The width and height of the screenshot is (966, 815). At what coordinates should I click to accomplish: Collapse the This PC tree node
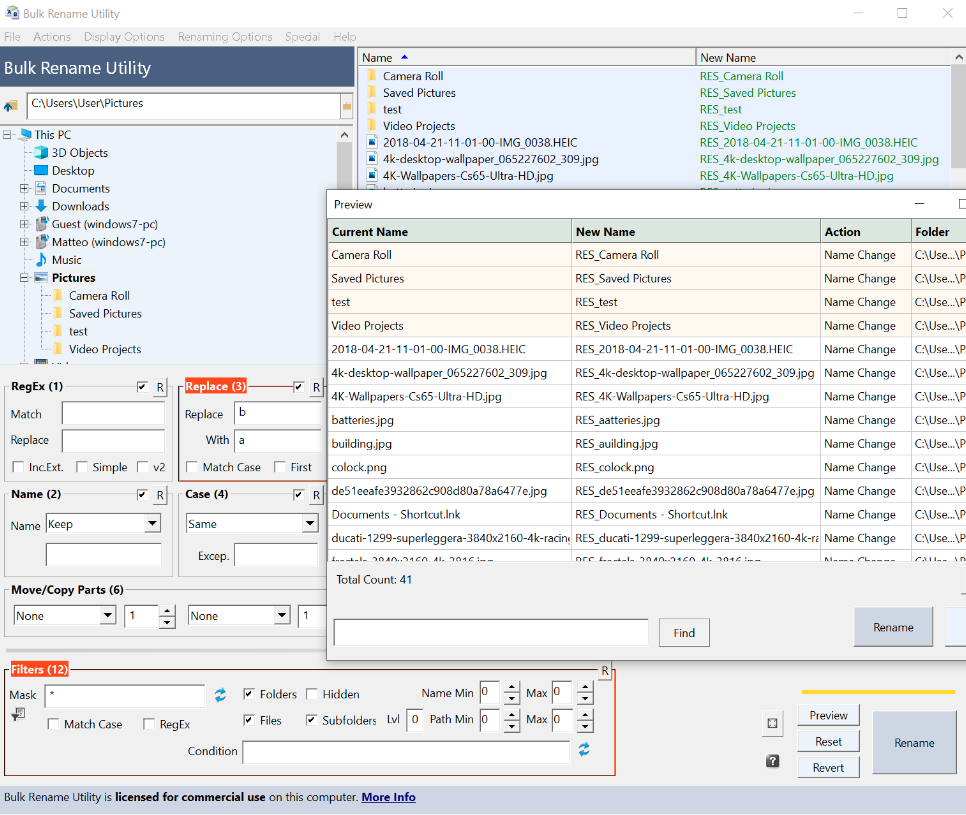coord(7,134)
